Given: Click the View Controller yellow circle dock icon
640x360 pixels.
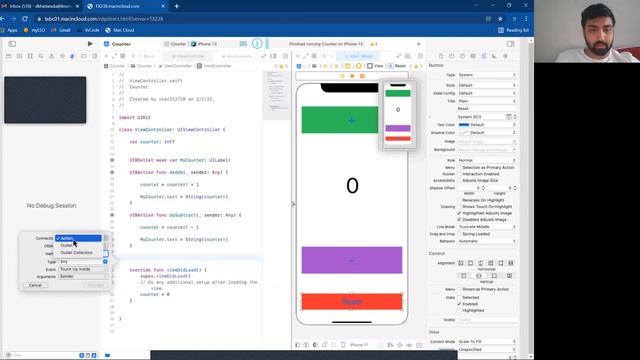Looking at the screenshot, I should (x=342, y=76).
